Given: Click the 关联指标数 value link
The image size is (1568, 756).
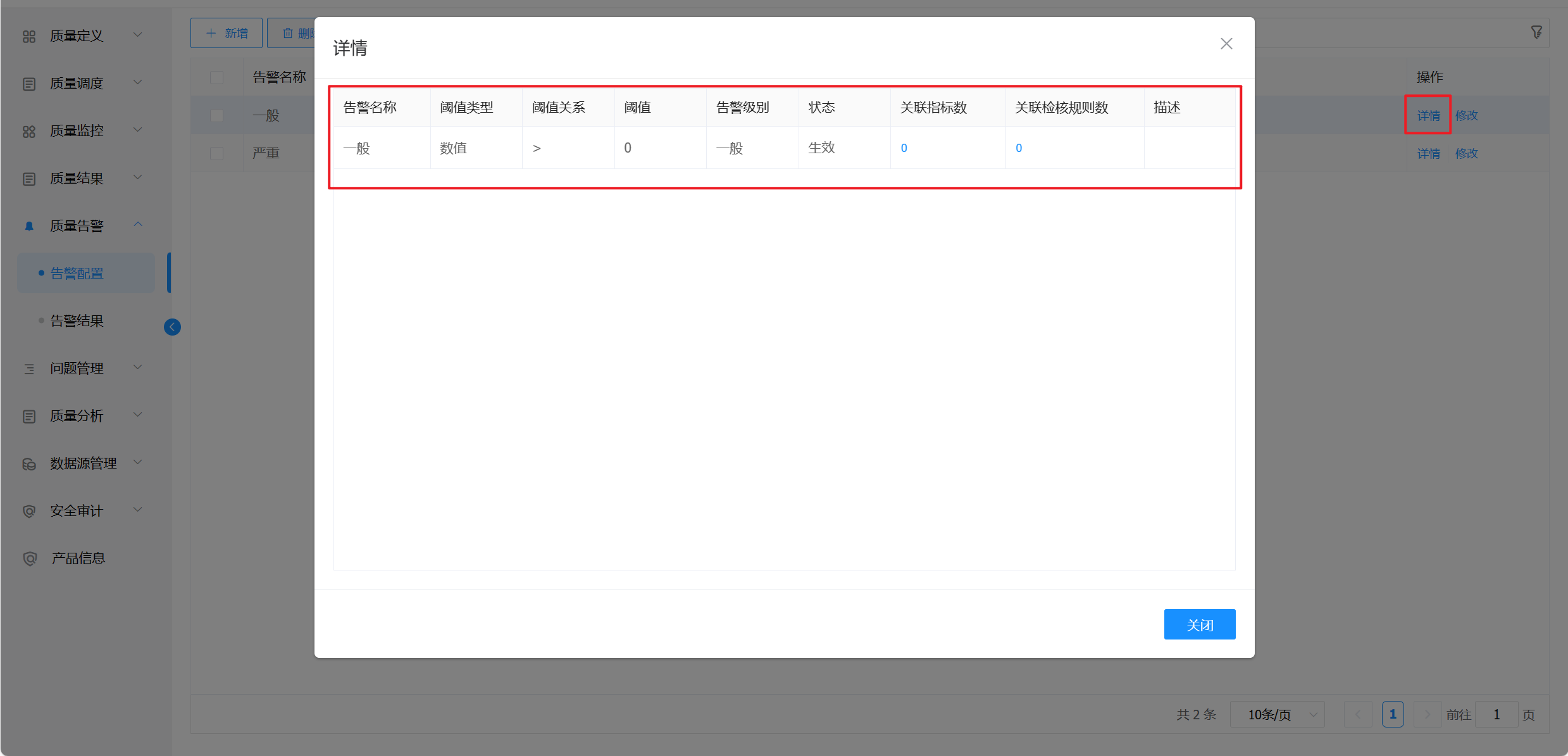Looking at the screenshot, I should (x=904, y=148).
